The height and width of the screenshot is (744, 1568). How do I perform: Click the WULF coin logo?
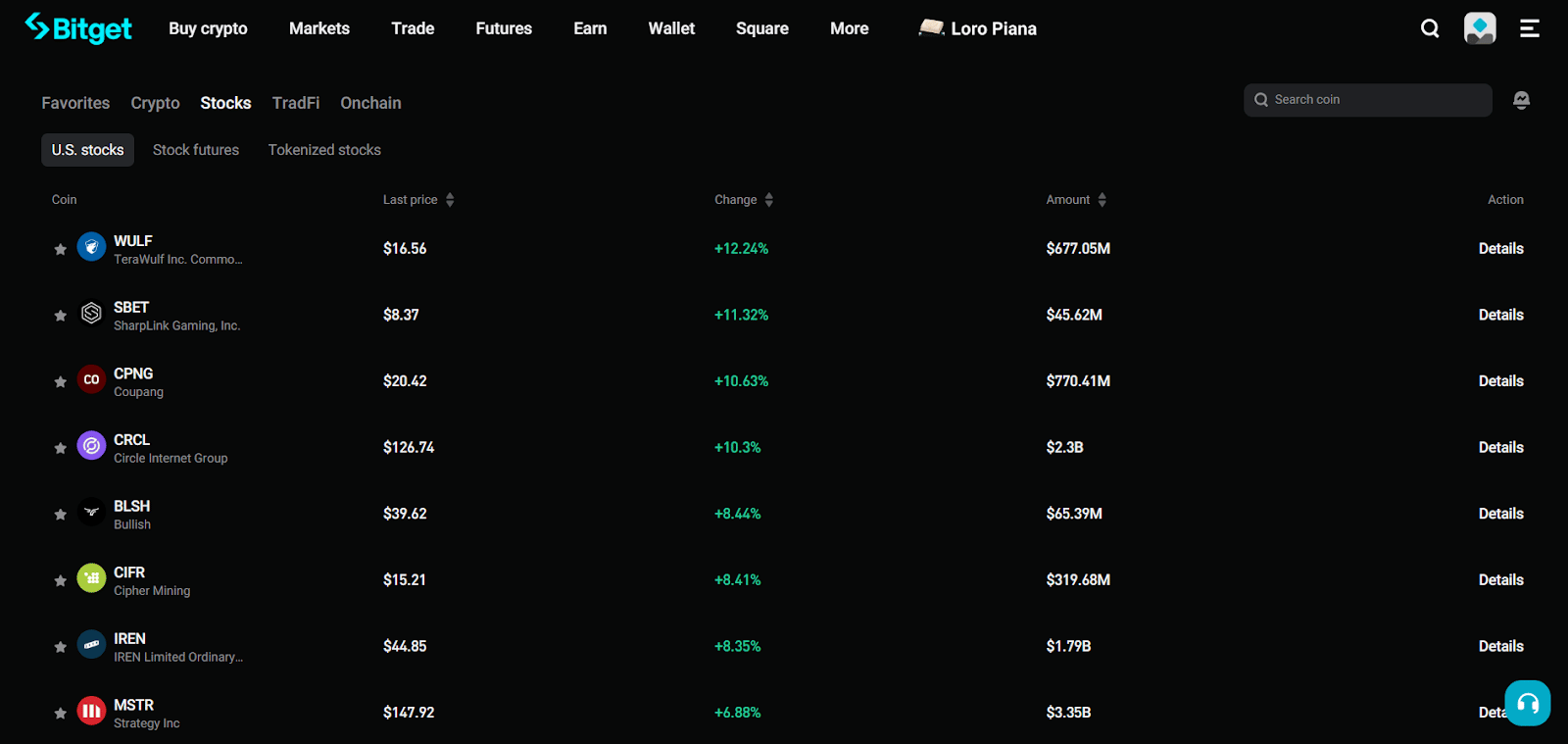(x=91, y=247)
